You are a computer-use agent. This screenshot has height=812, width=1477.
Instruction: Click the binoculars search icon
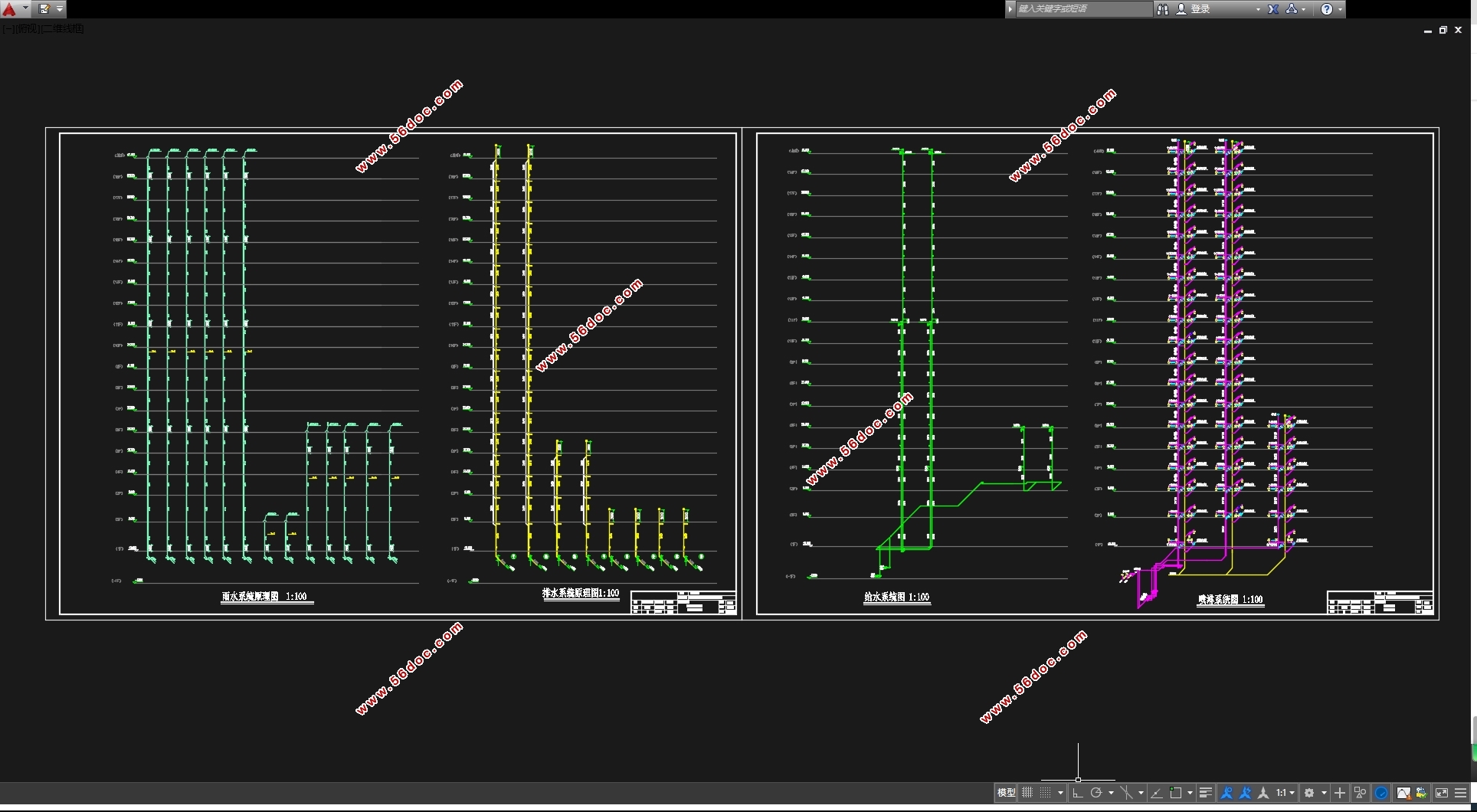click(1163, 9)
